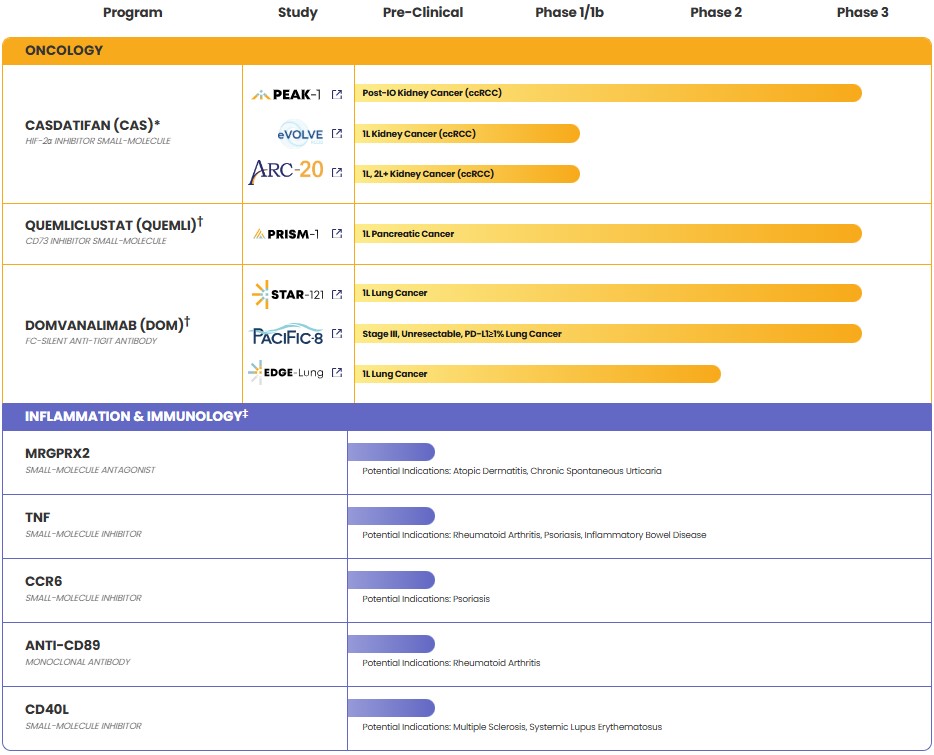Open the PACIFIC-8 study logo
Image resolution: width=934 pixels, height=755 pixels.
click(x=286, y=334)
